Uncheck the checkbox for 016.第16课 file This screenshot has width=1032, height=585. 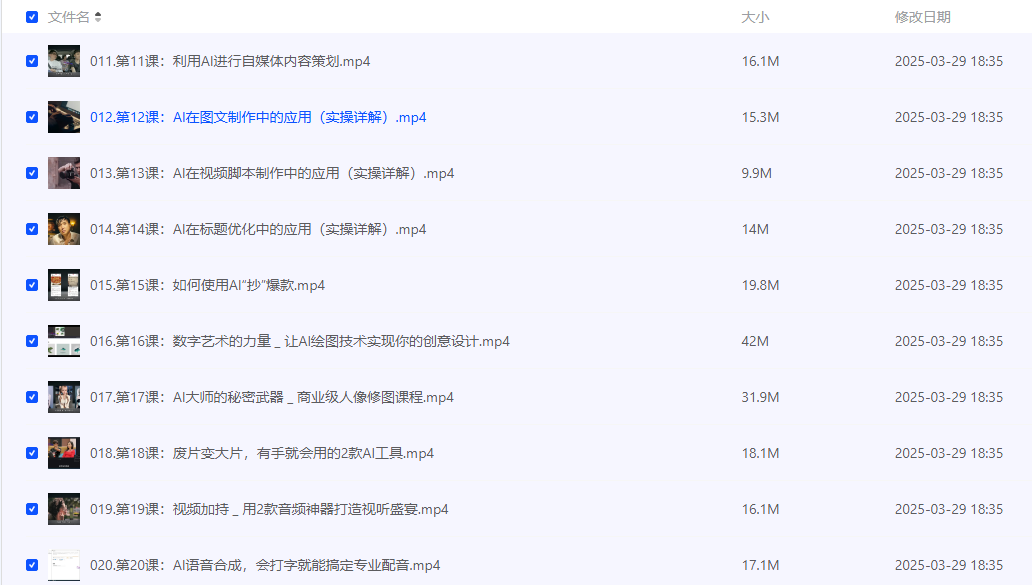coord(32,341)
